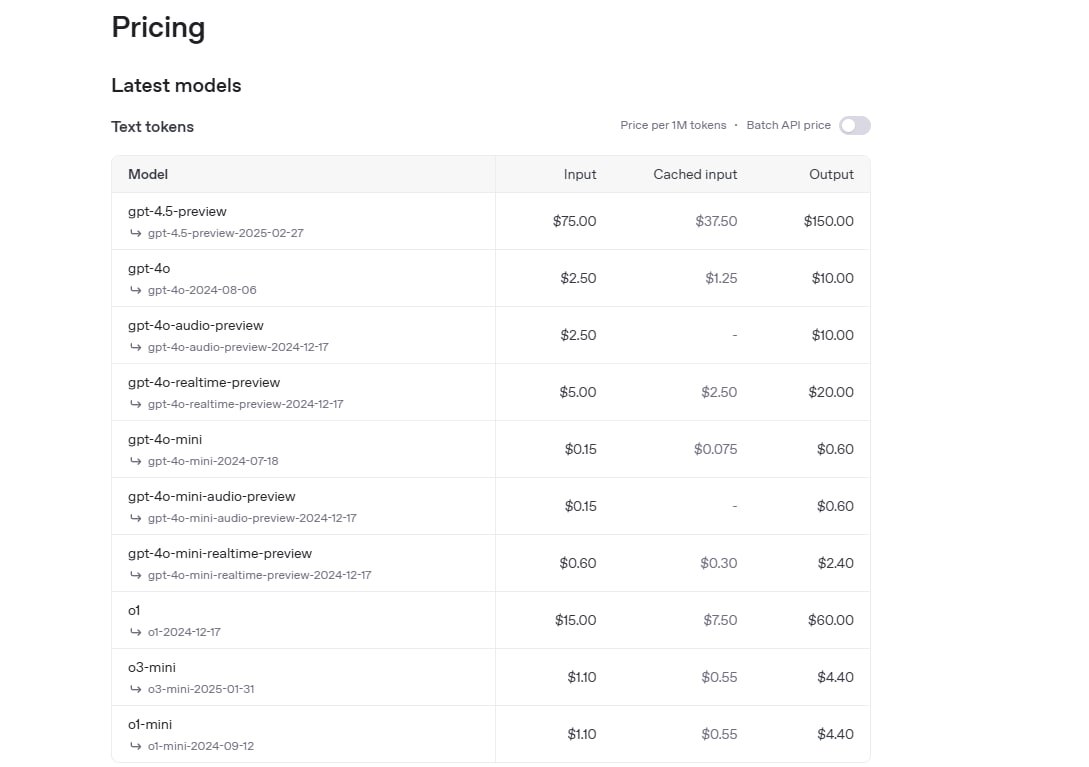Click the "Model" column header
The image size is (1089, 767).
tap(148, 174)
